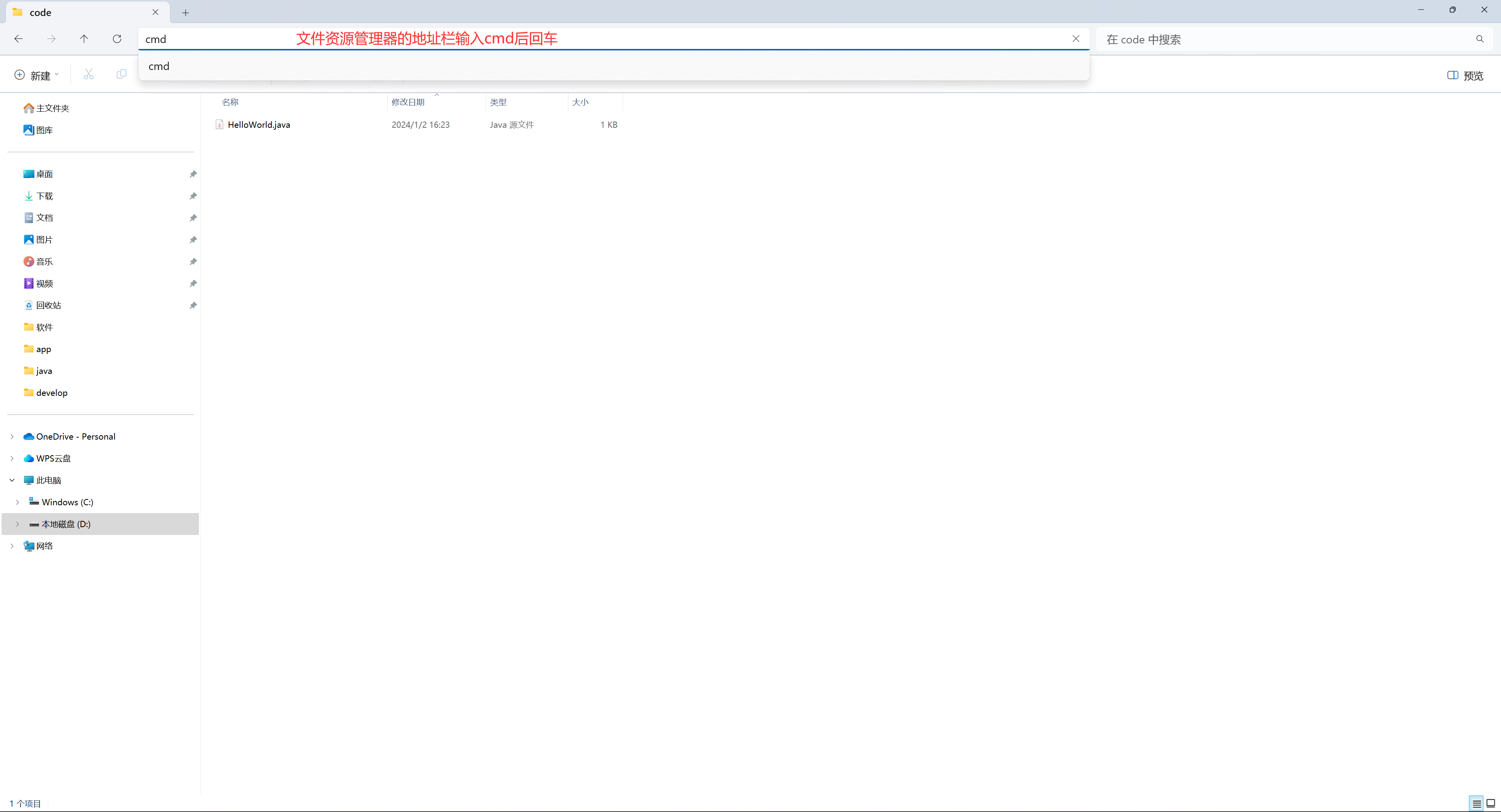Screen dimensions: 1501x812
Task: Toggle the 预览 preview pane
Action: [x=1465, y=75]
